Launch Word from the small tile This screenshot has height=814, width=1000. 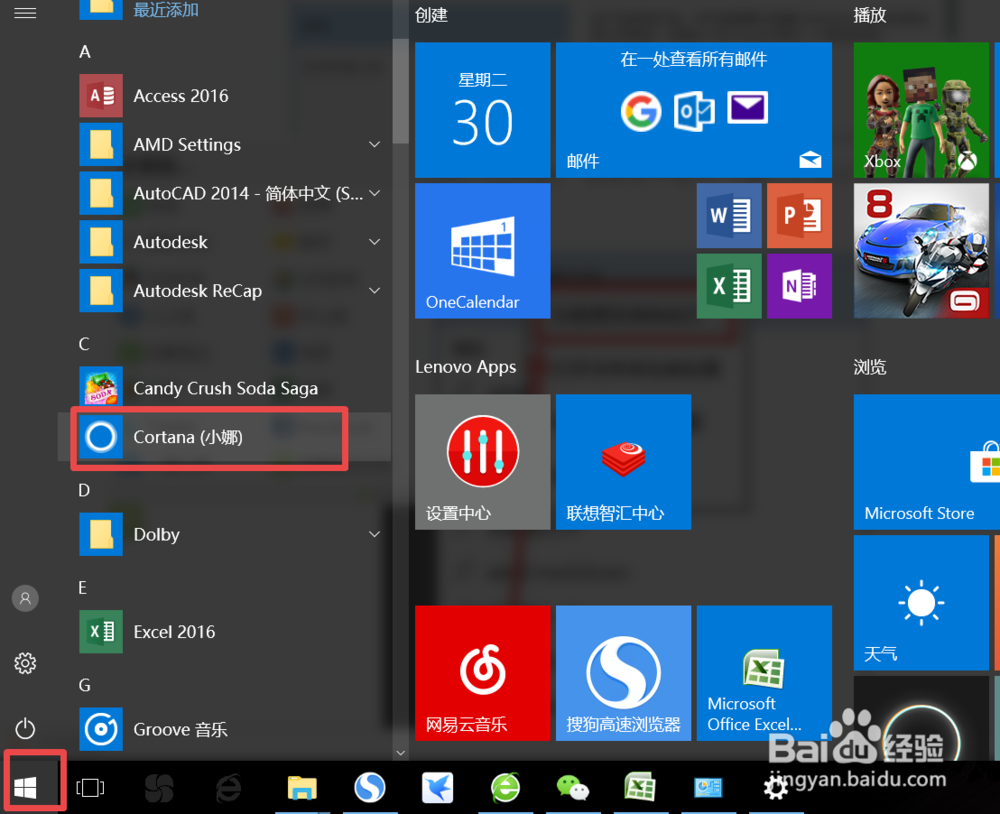point(729,216)
